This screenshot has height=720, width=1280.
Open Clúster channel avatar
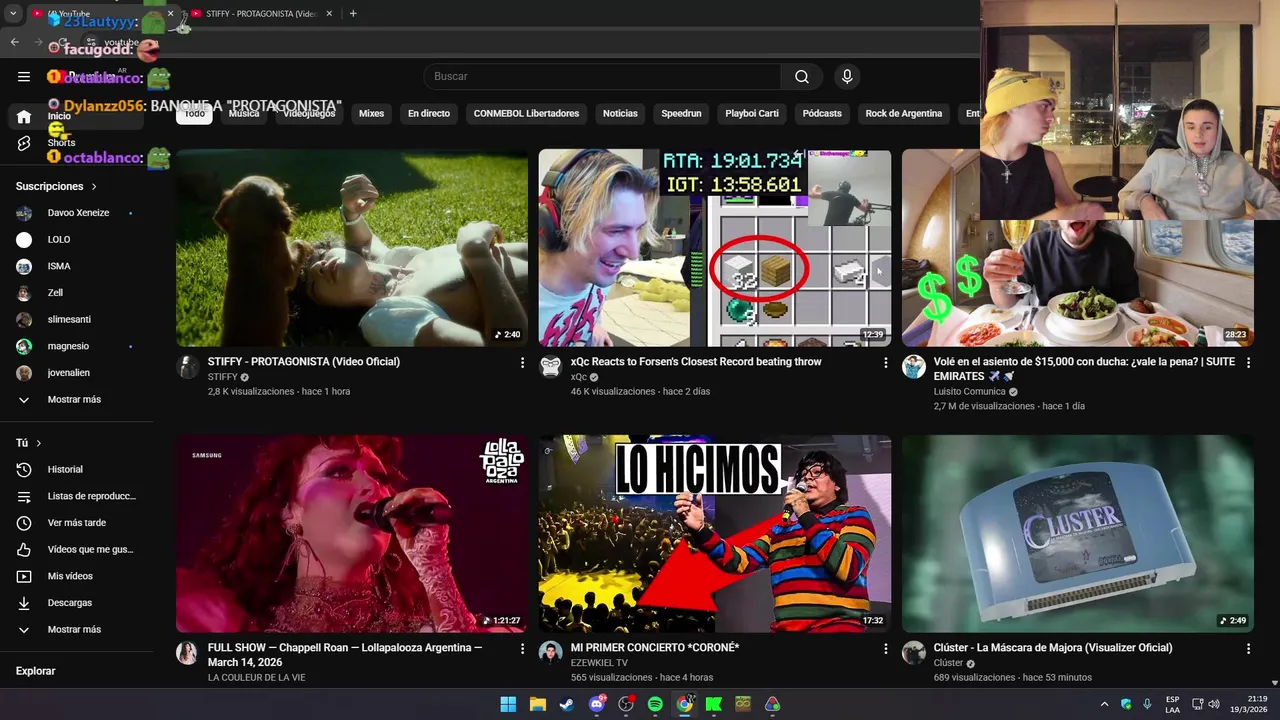point(914,653)
